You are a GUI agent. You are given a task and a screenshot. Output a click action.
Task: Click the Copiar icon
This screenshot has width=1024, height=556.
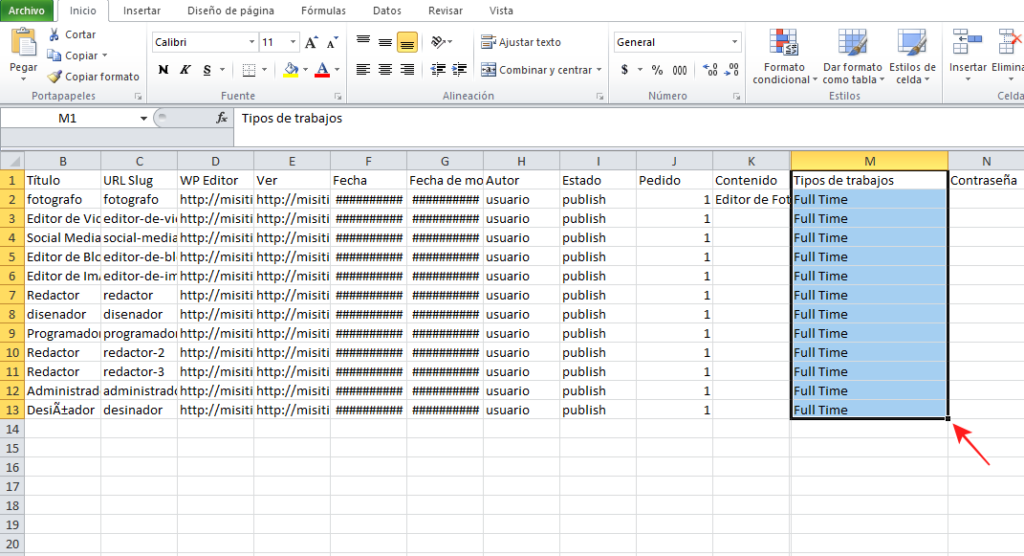[x=54, y=56]
